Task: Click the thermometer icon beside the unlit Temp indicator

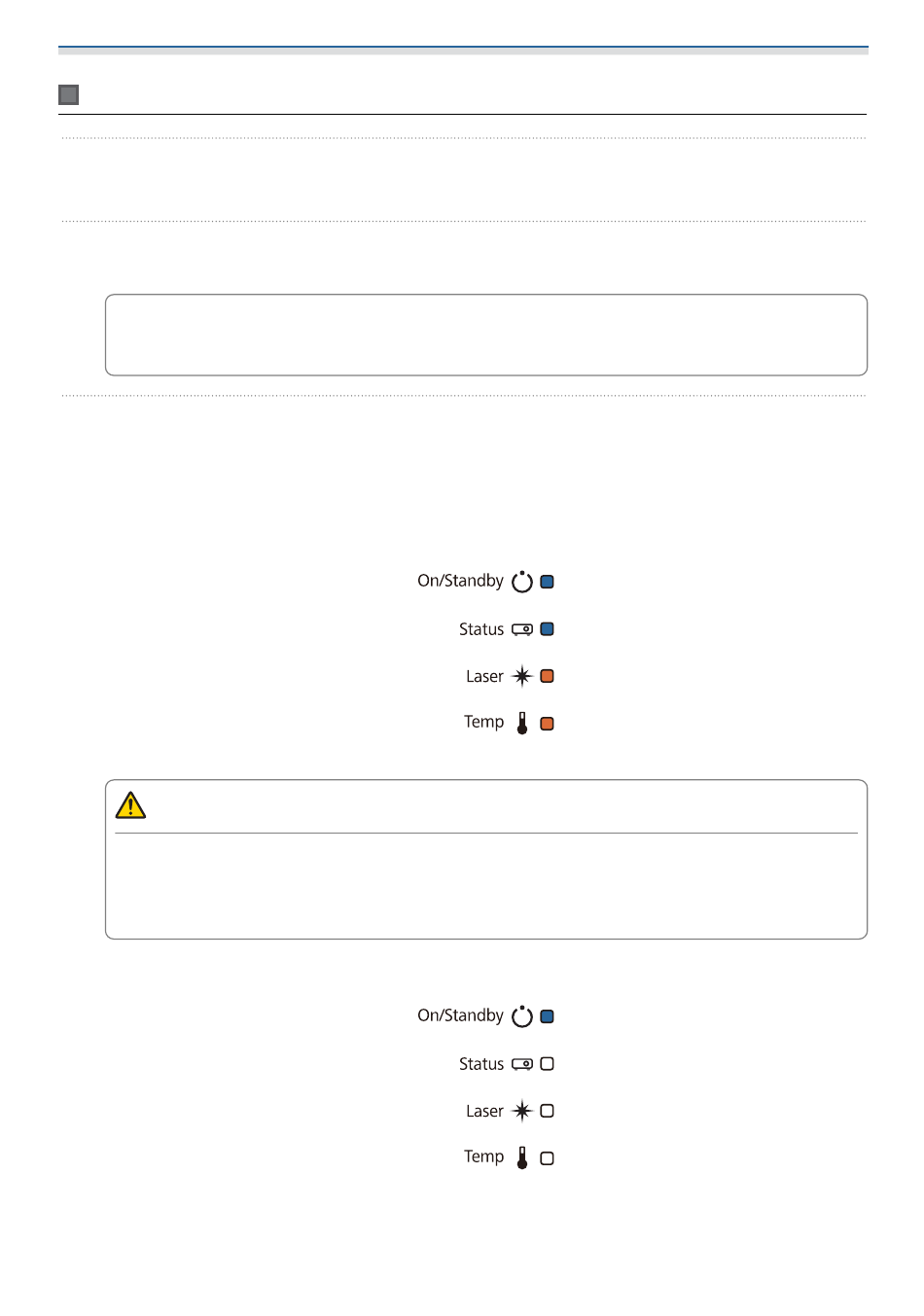Action: click(x=522, y=1157)
